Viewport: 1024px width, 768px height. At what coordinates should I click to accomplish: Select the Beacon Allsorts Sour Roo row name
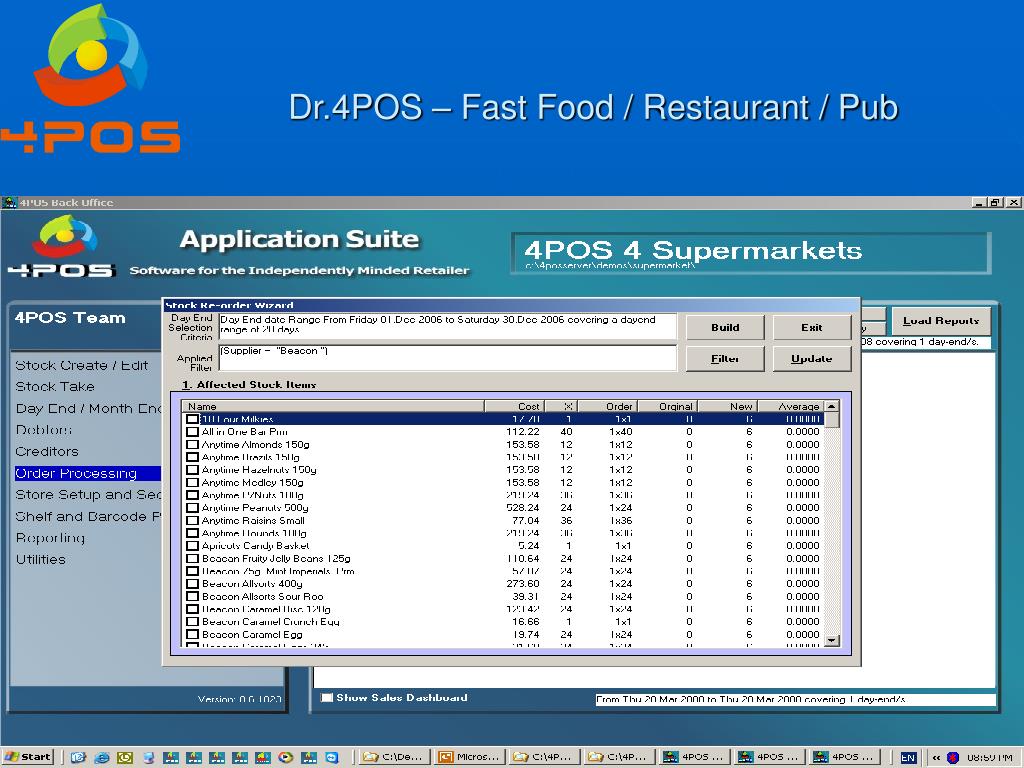click(263, 596)
